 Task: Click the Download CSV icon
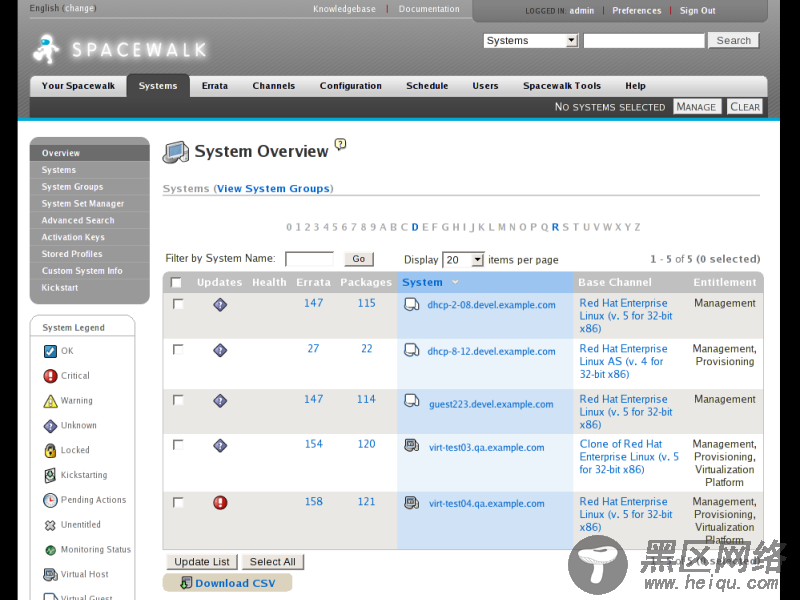click(186, 583)
